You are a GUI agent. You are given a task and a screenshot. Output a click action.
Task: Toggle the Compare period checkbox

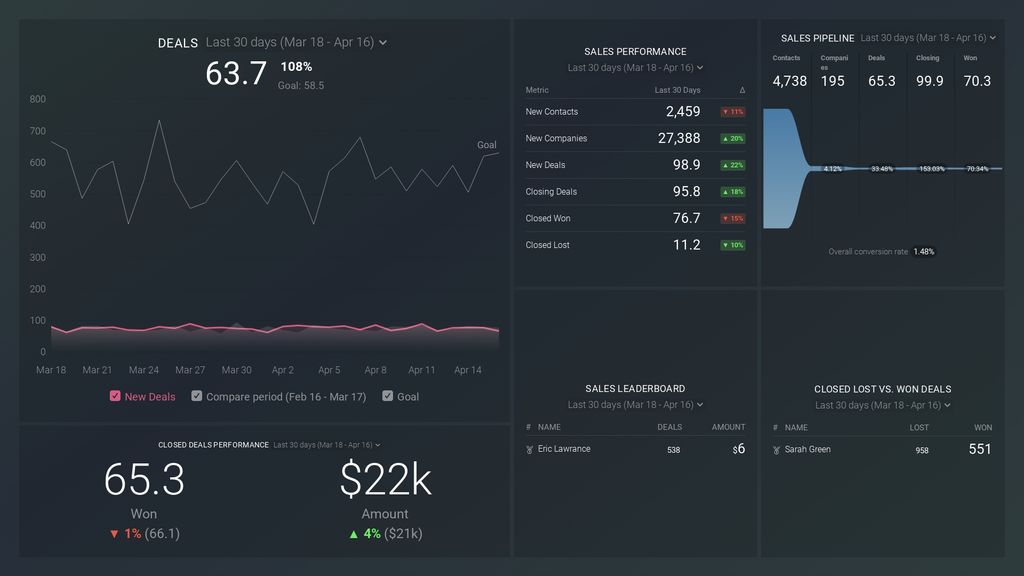(x=197, y=396)
